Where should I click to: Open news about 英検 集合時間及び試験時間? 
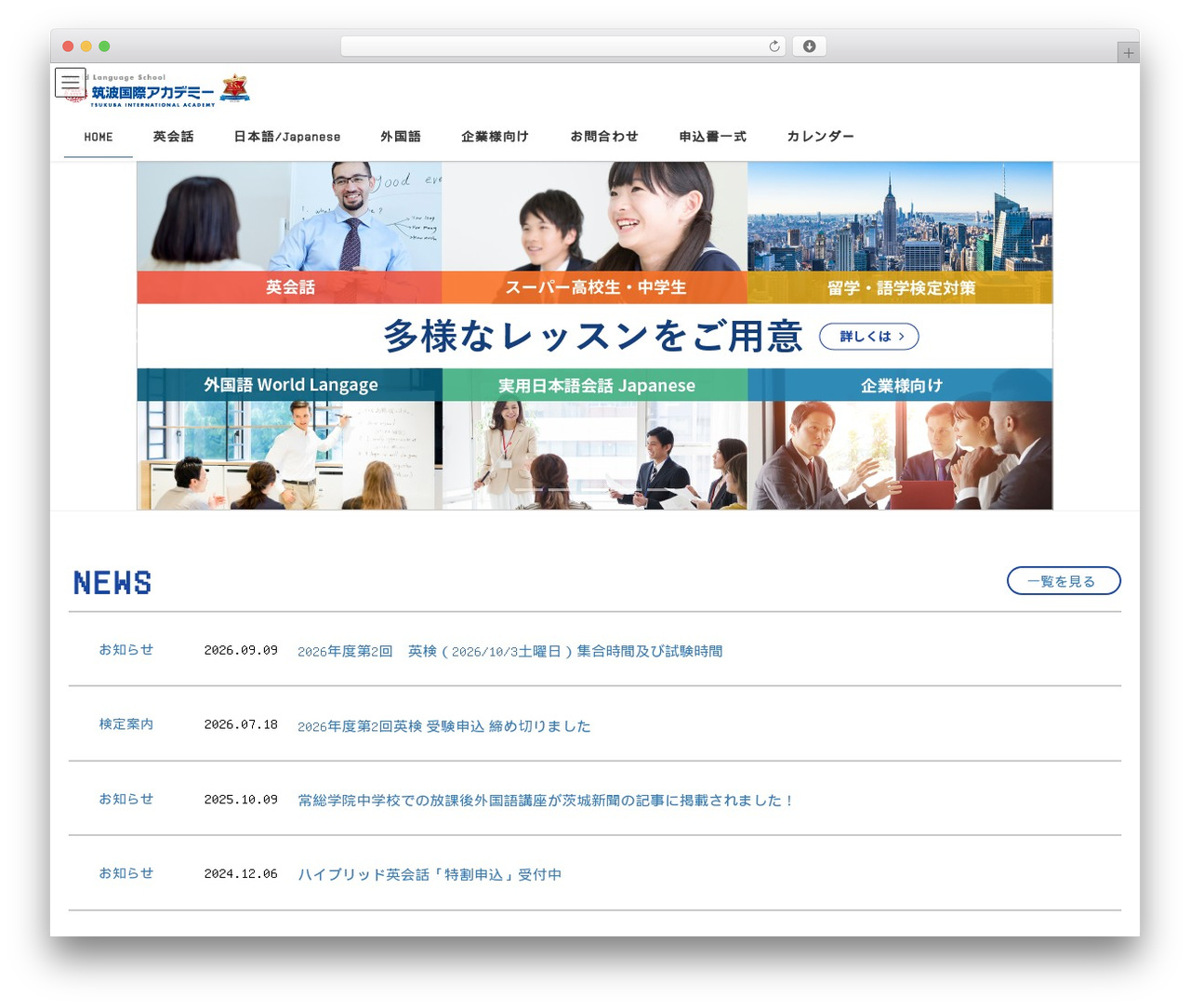[x=509, y=651]
